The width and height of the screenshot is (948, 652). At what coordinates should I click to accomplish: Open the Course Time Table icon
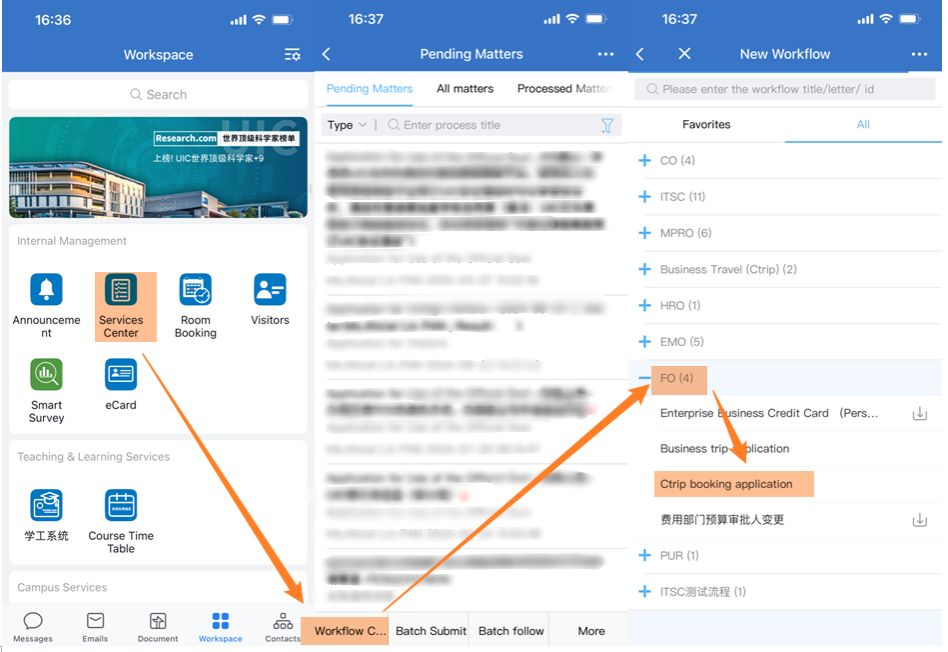(x=121, y=505)
